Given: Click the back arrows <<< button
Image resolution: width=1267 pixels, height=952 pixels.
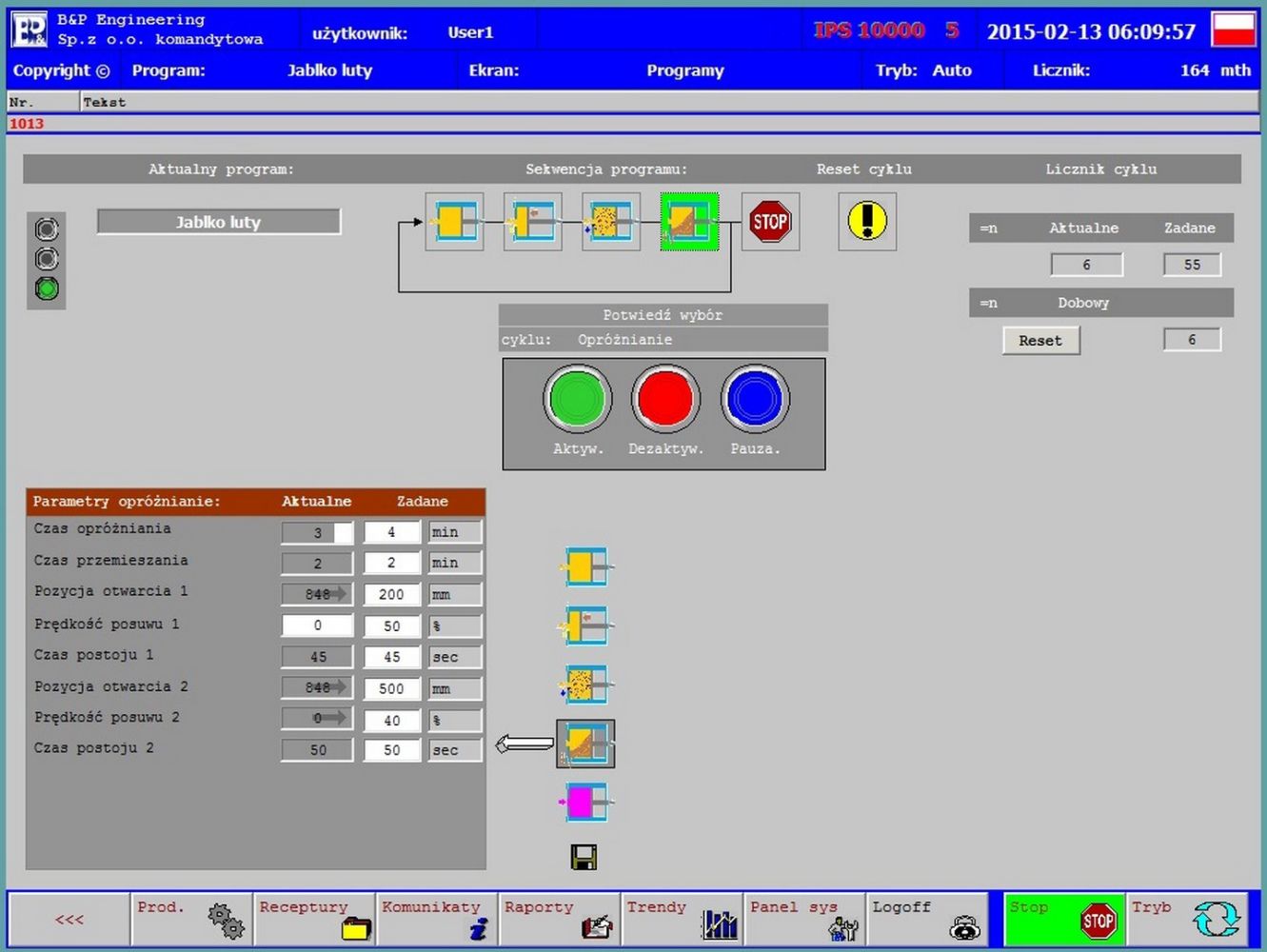Looking at the screenshot, I should (69, 920).
